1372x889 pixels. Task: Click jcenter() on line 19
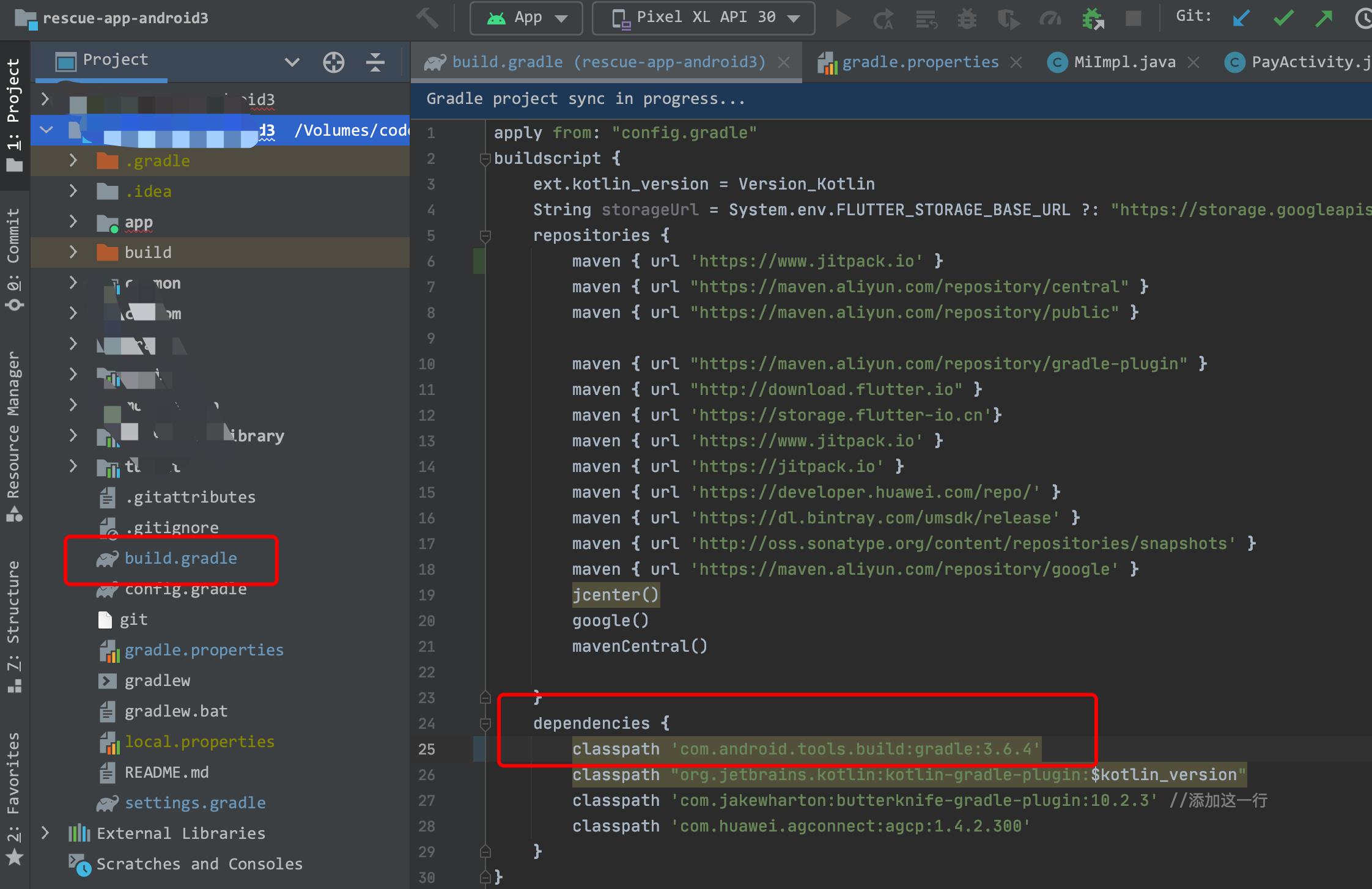(x=615, y=595)
